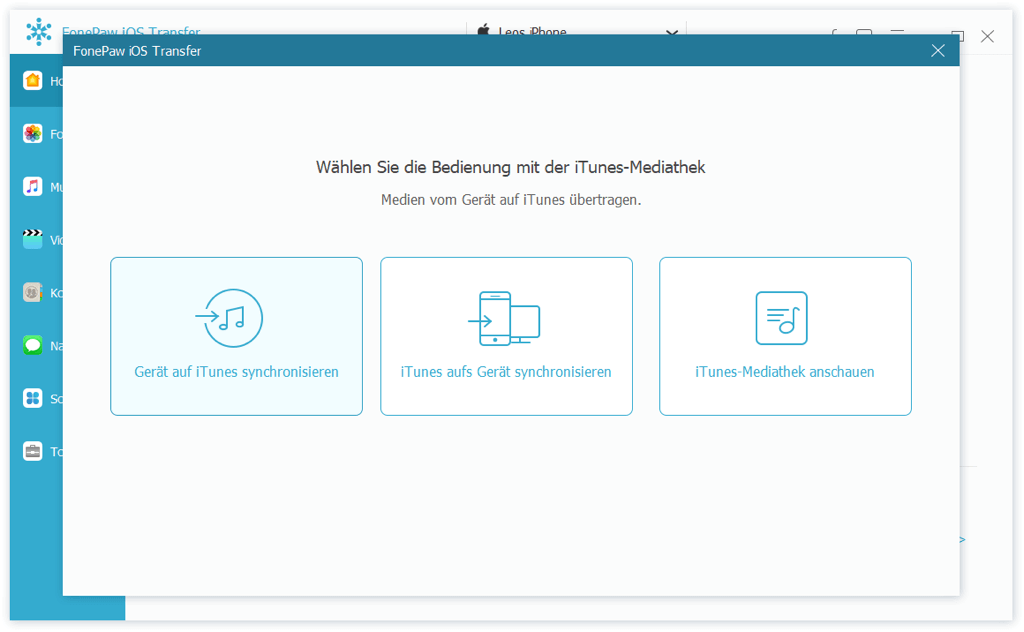Click the 'iTunes-Mediathek anschauen' label
1024x632 pixels.
(x=785, y=372)
